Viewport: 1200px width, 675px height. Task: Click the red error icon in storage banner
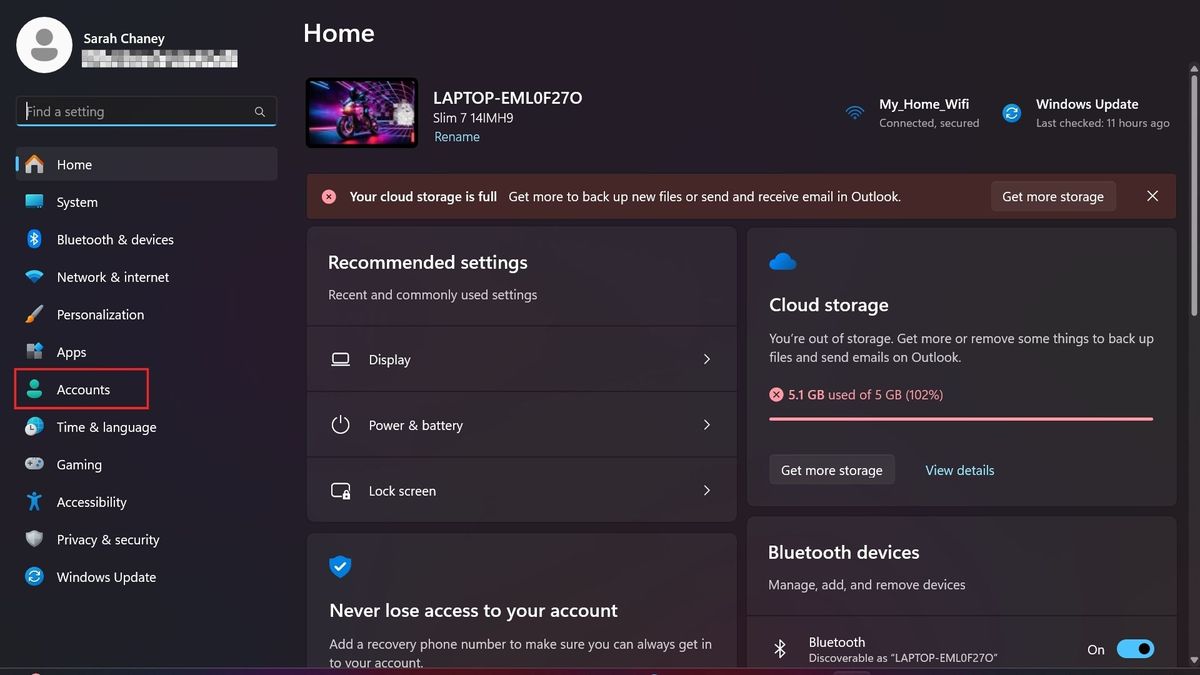[329, 197]
